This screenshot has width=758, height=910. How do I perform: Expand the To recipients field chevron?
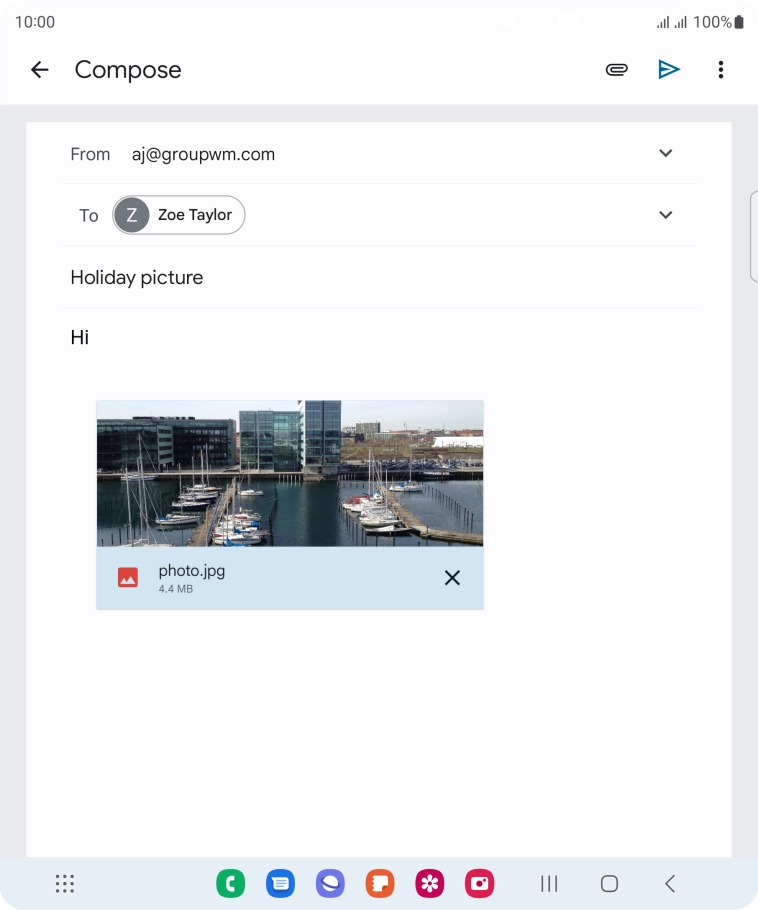tap(666, 215)
